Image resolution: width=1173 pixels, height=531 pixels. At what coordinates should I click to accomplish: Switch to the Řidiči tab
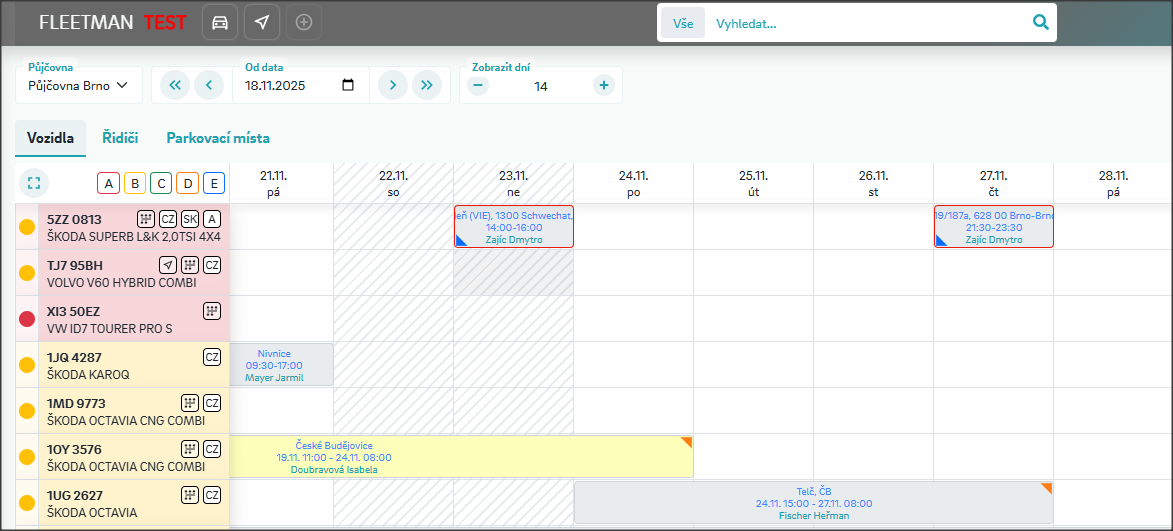click(x=120, y=138)
